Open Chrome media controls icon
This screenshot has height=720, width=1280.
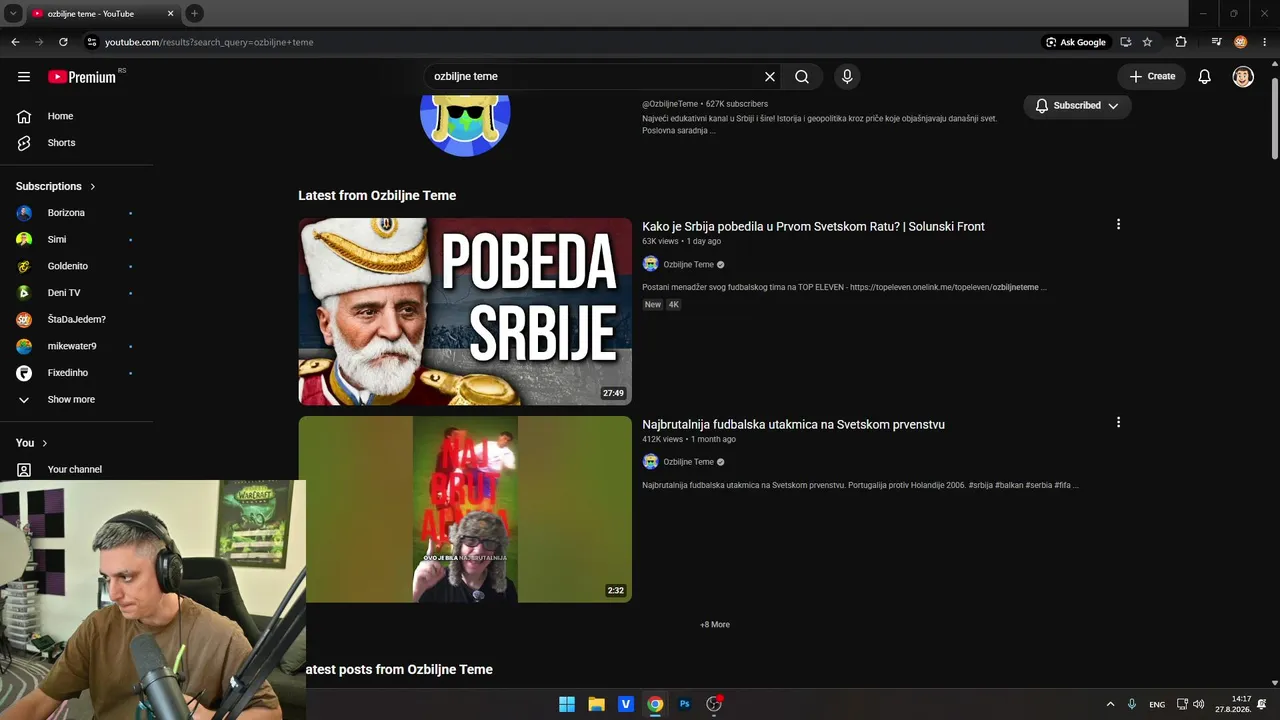[x=1216, y=42]
